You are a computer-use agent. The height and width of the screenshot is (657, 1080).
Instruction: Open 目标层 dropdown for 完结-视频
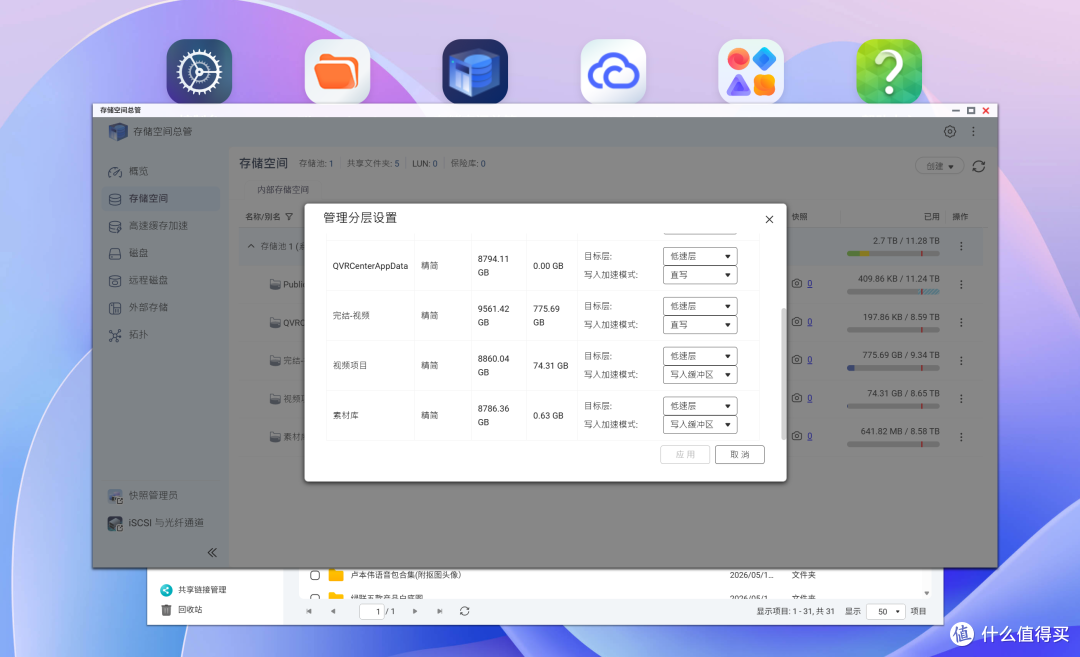click(700, 306)
